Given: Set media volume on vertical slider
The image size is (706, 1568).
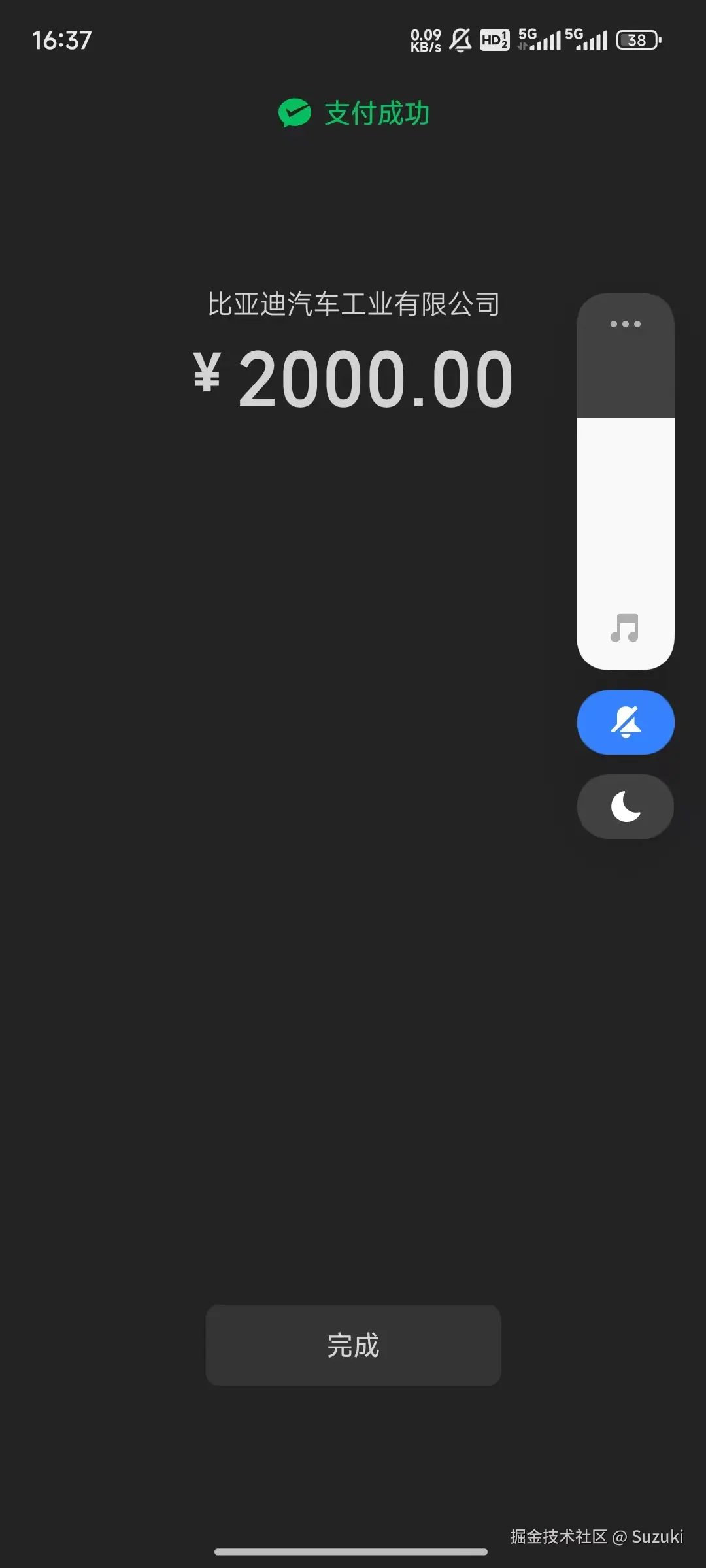Looking at the screenshot, I should tap(626, 482).
